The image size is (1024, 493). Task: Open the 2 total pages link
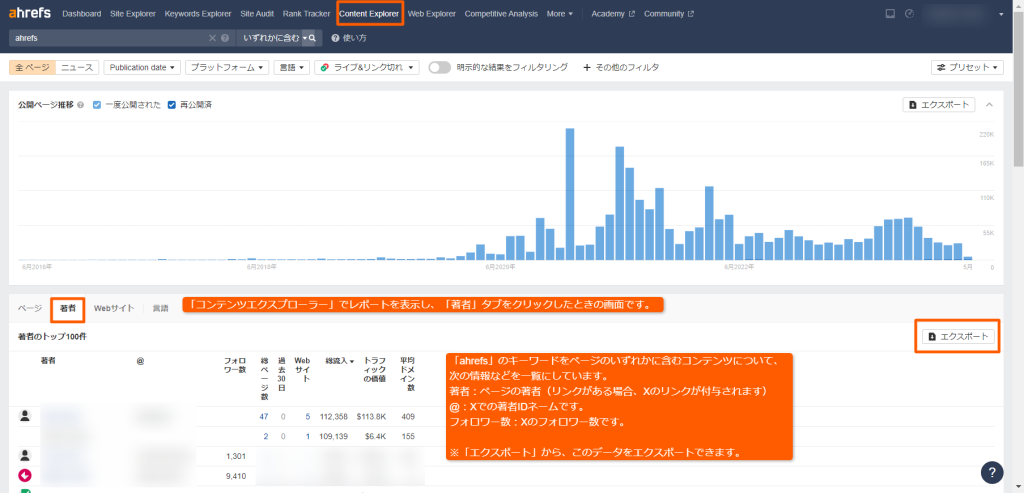[x=266, y=436]
